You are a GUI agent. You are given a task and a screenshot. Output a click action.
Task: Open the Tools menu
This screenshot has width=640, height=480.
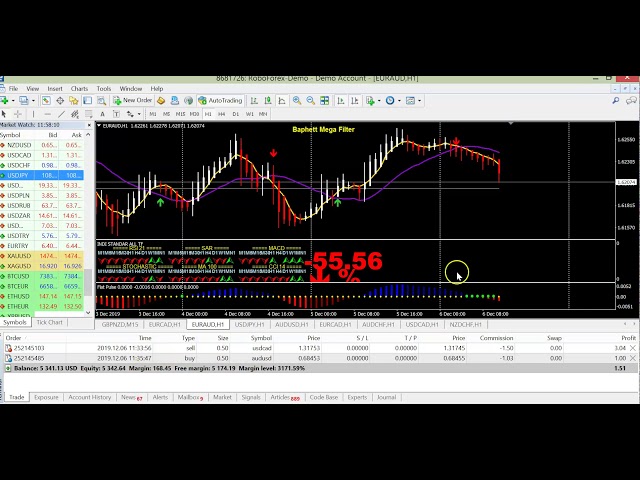[x=104, y=88]
